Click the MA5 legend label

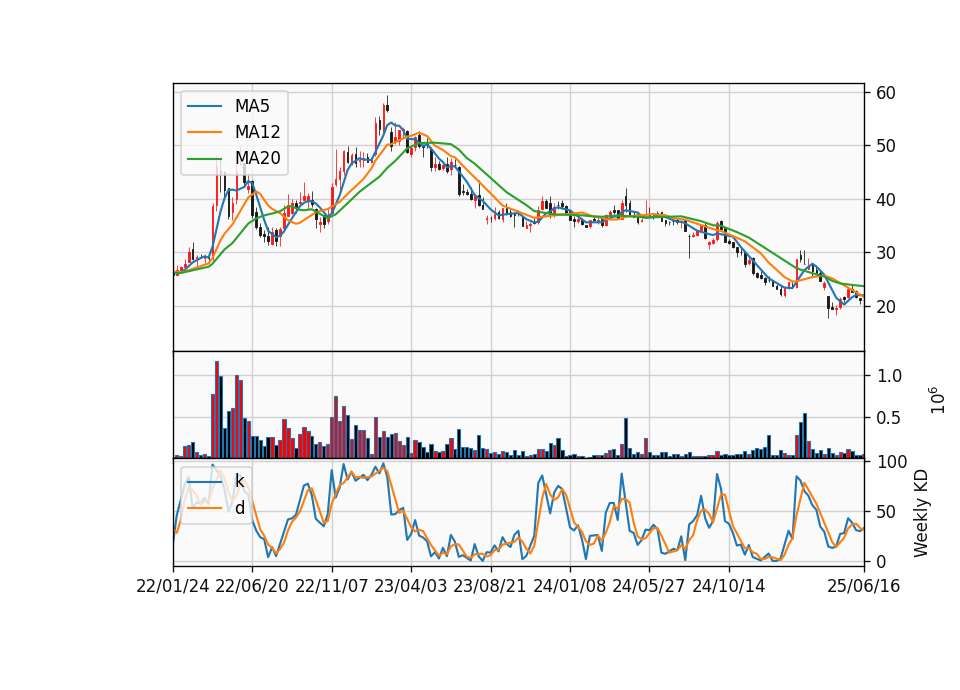(252, 106)
